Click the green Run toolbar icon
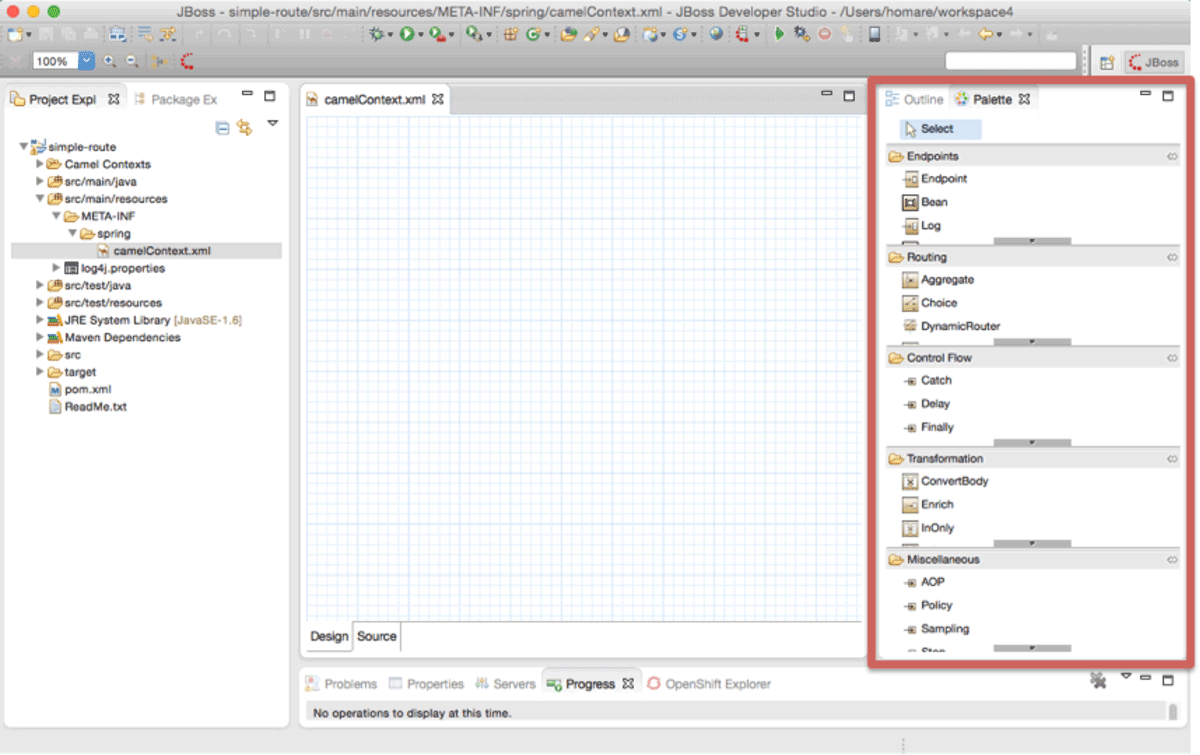 tap(407, 34)
